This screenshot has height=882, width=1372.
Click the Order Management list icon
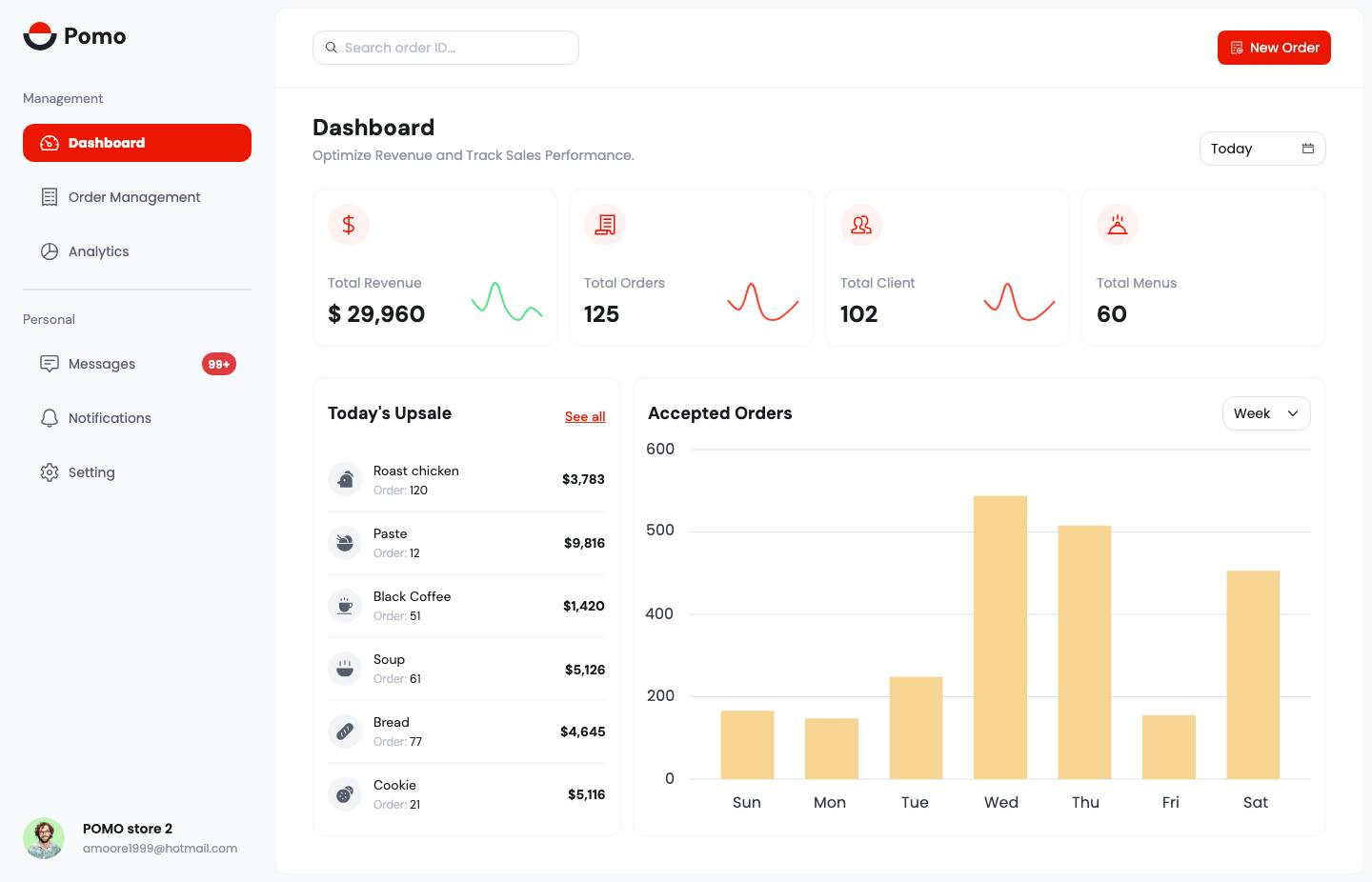[50, 197]
